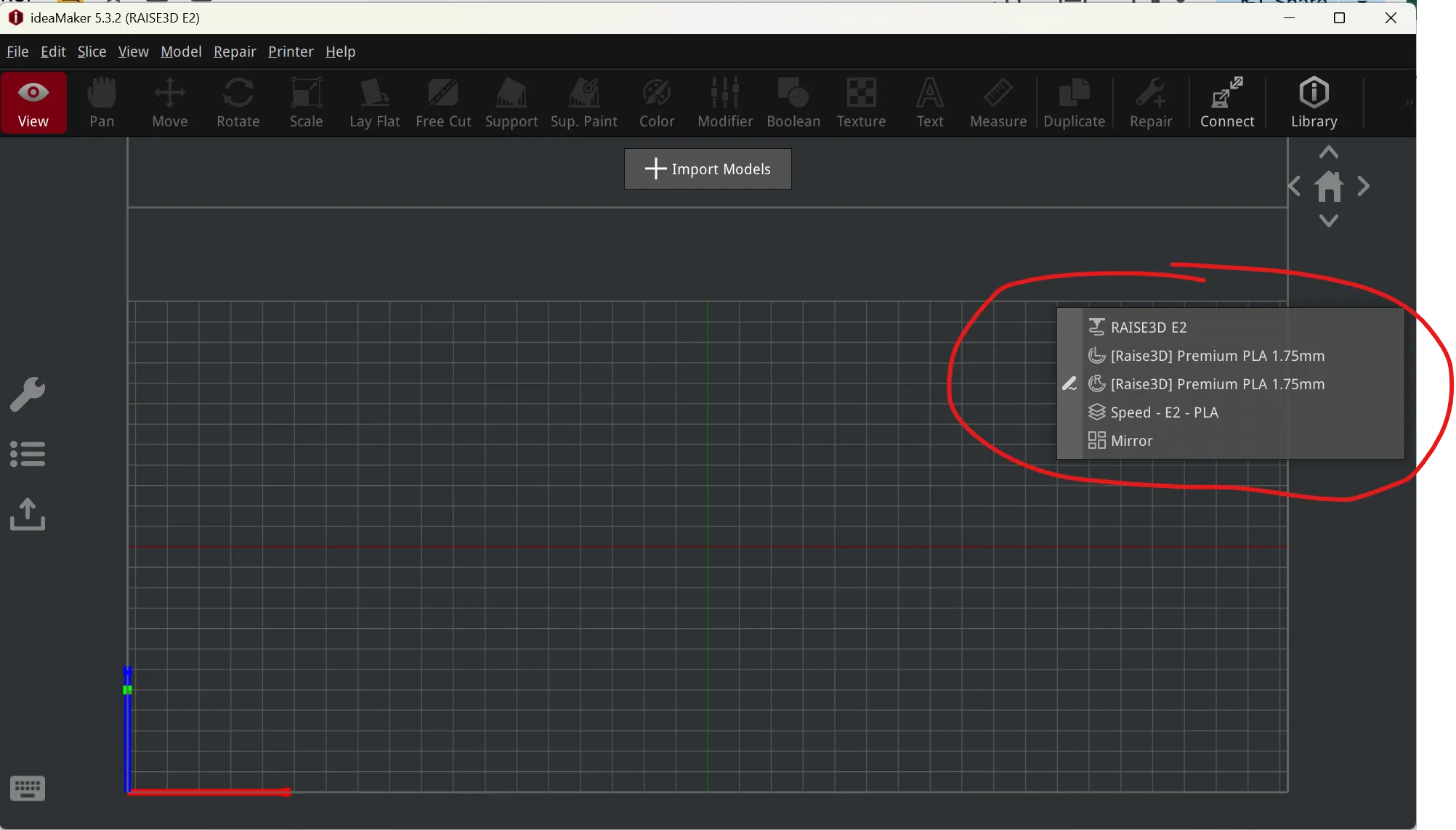
Task: Close the ideaMaker window
Action: 1391,18
